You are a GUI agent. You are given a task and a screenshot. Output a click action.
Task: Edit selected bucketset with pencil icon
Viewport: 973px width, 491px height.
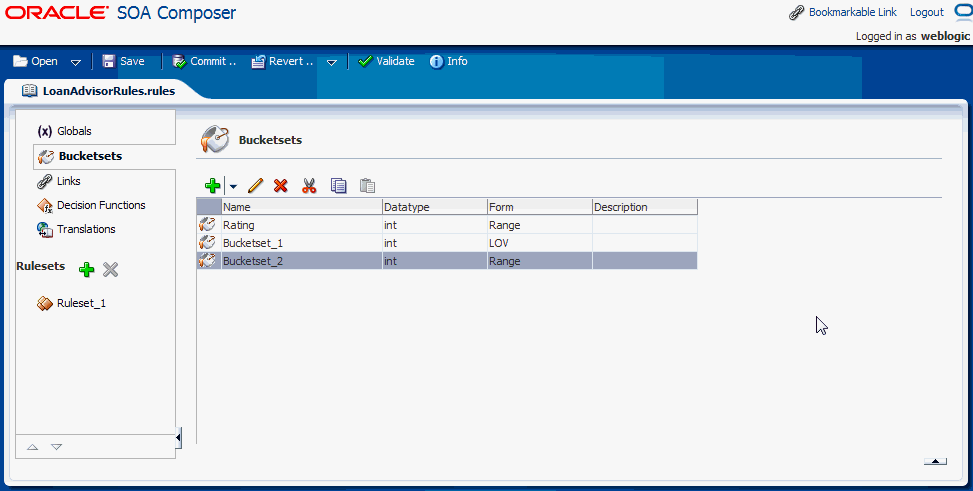pyautogui.click(x=255, y=186)
